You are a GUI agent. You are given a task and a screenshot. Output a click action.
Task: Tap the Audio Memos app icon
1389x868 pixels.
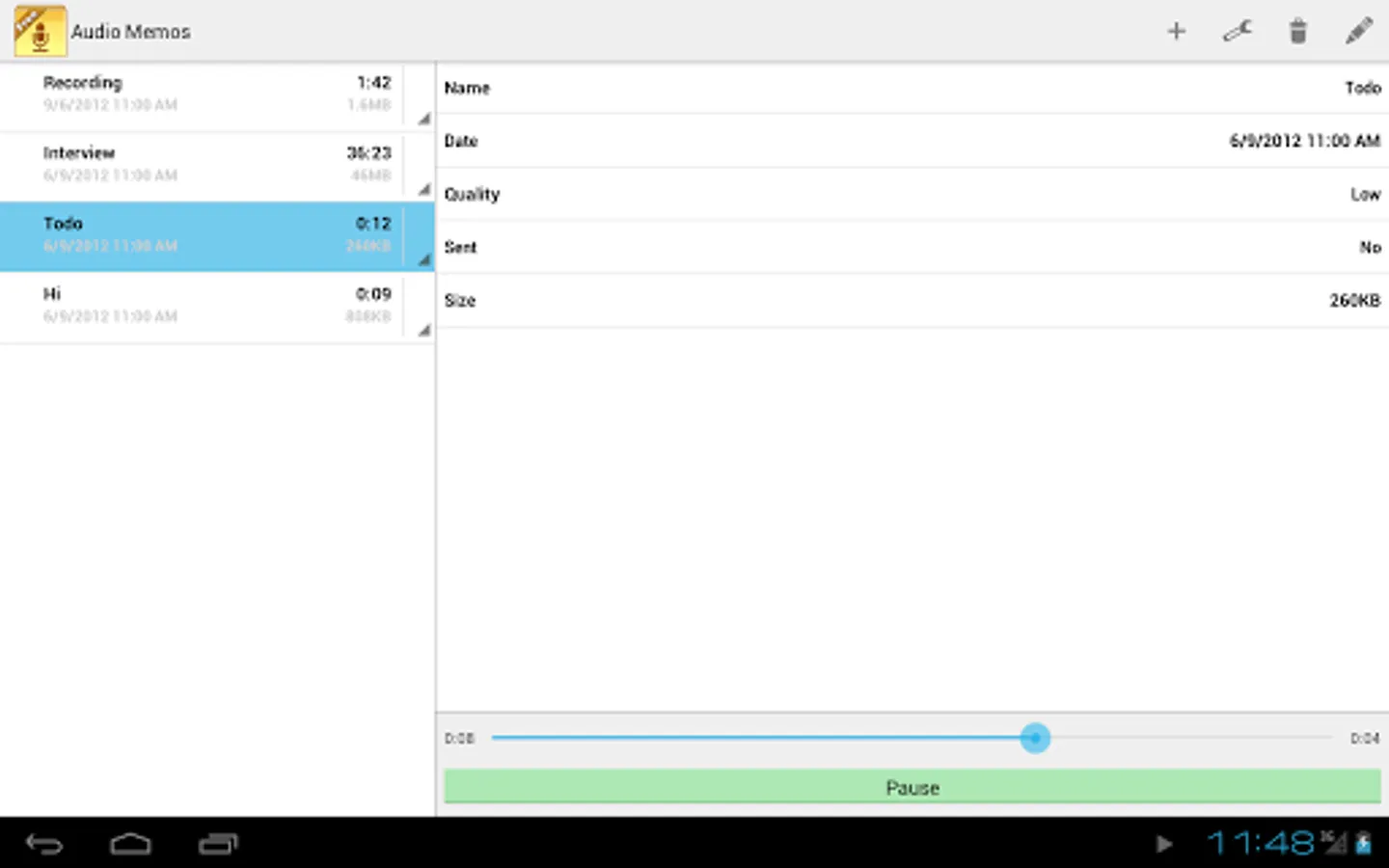(40, 31)
